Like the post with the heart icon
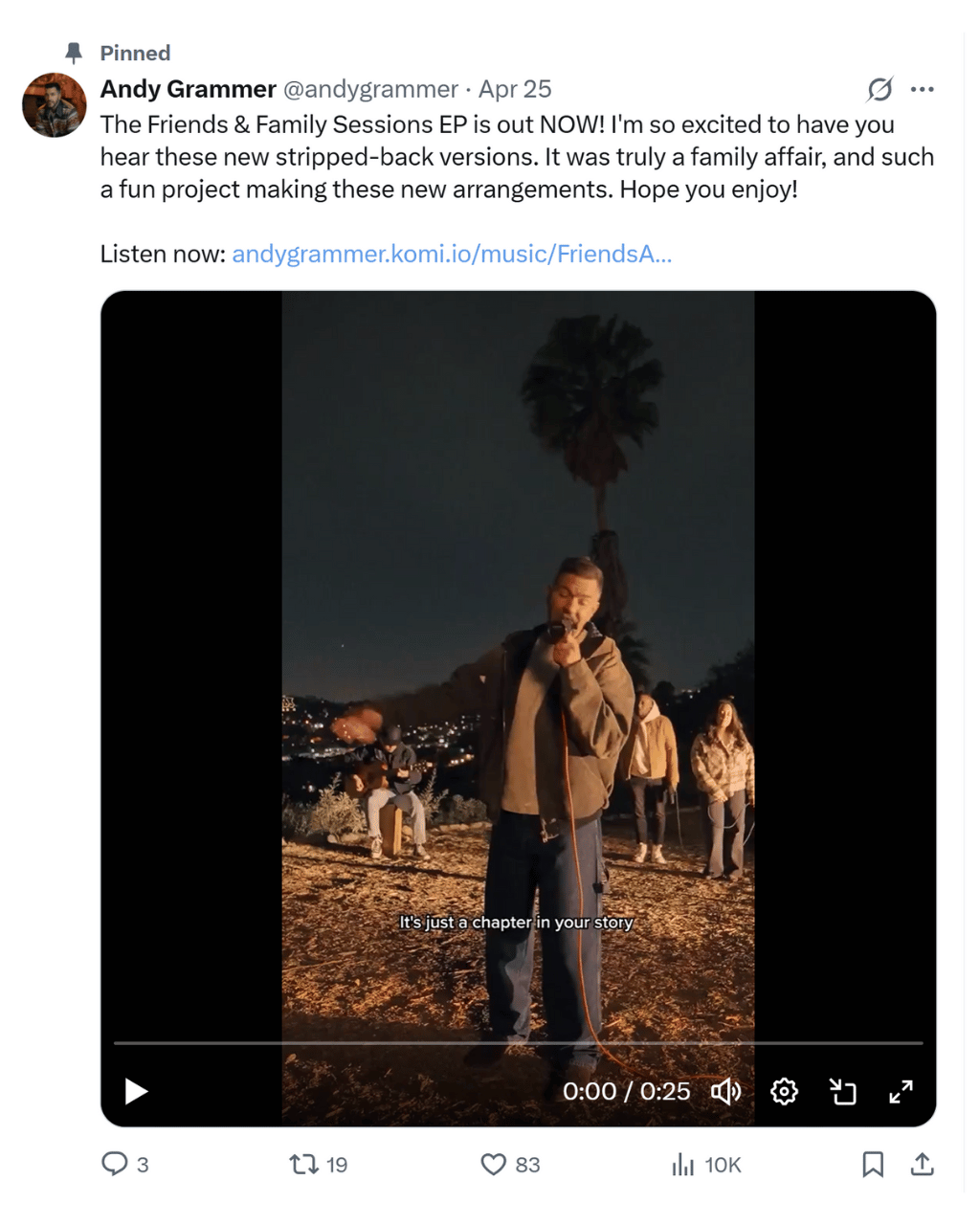 [x=494, y=1165]
